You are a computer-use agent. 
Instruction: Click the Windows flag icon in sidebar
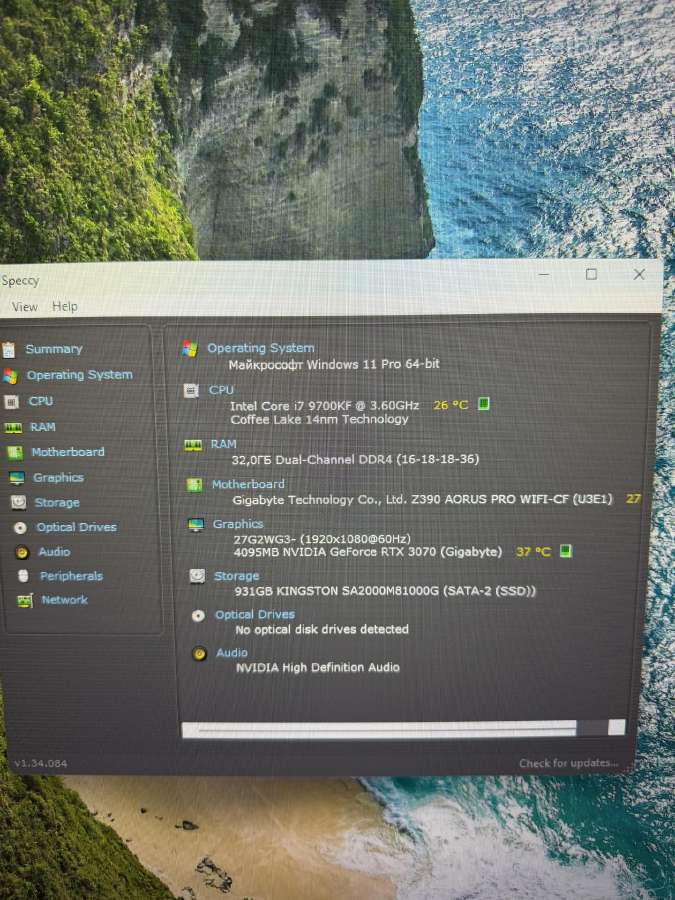pos(10,377)
